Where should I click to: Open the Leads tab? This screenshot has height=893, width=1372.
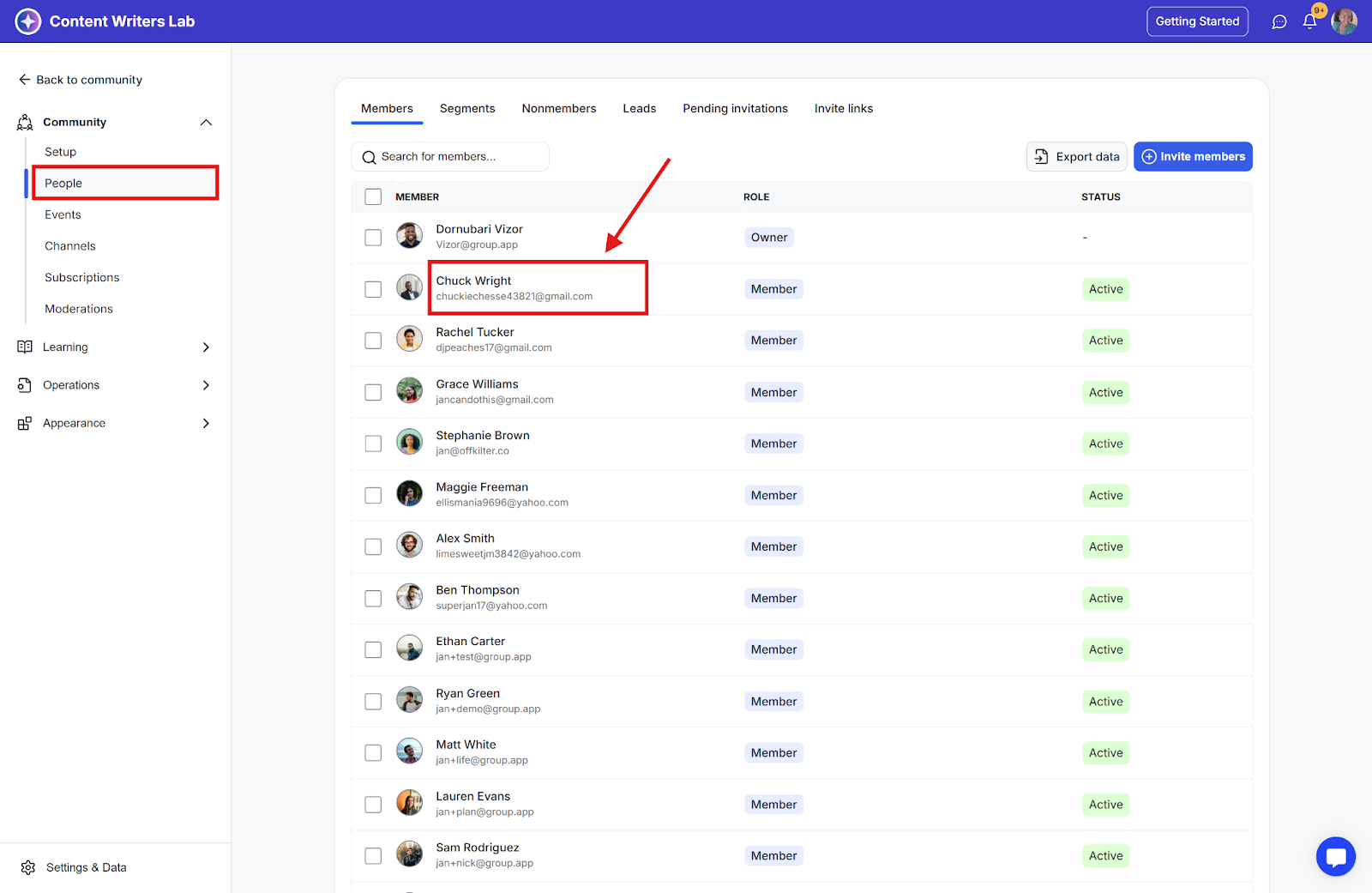(640, 109)
